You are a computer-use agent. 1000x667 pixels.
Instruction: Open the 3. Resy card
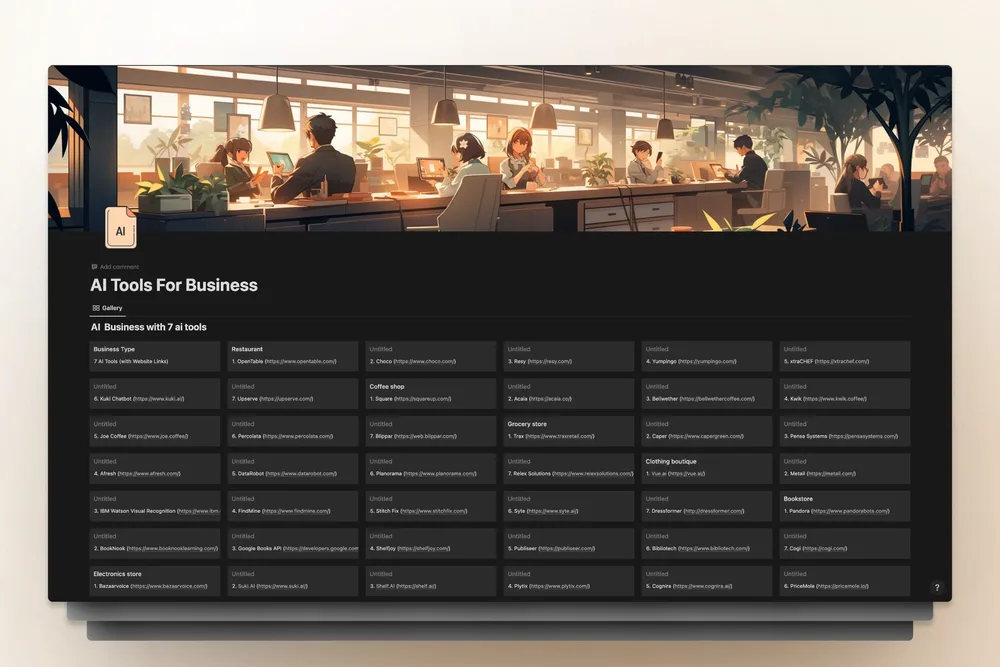click(x=569, y=356)
